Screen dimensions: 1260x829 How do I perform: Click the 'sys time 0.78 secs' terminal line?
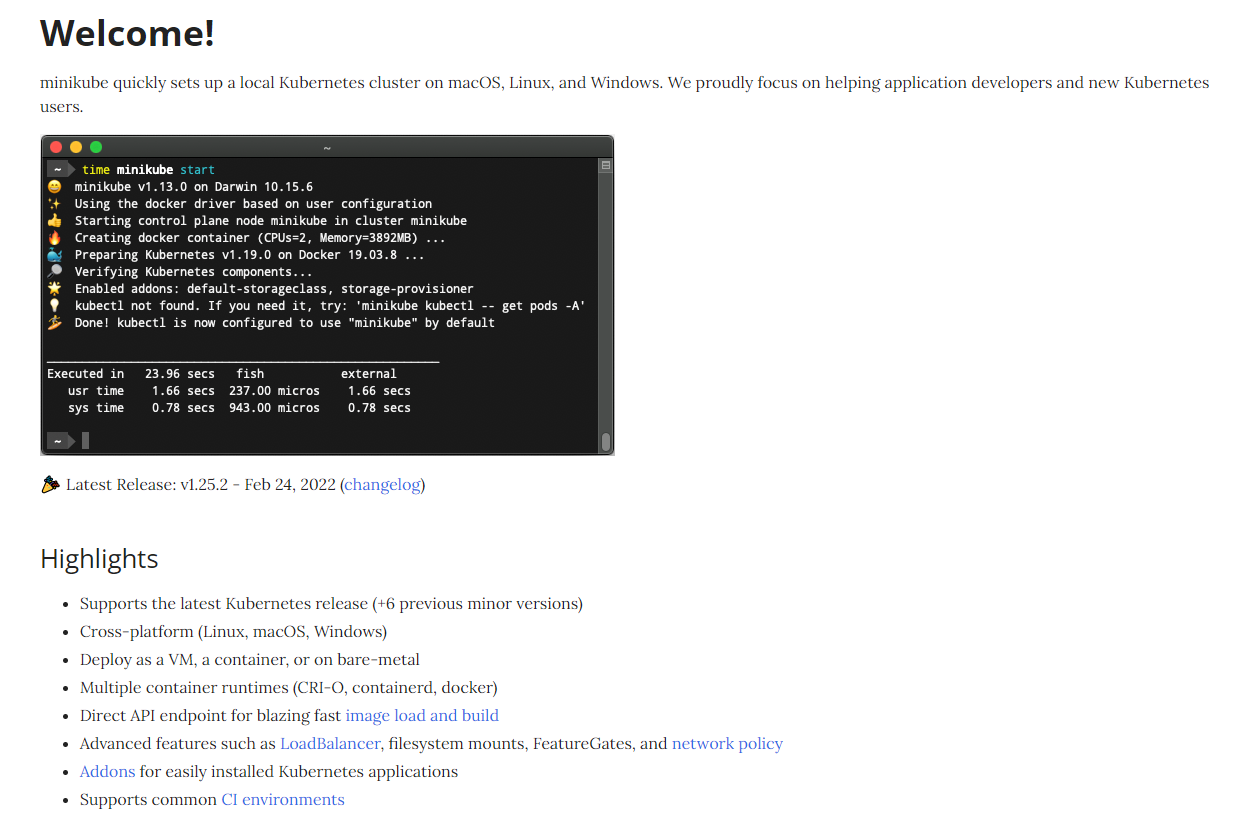click(239, 408)
